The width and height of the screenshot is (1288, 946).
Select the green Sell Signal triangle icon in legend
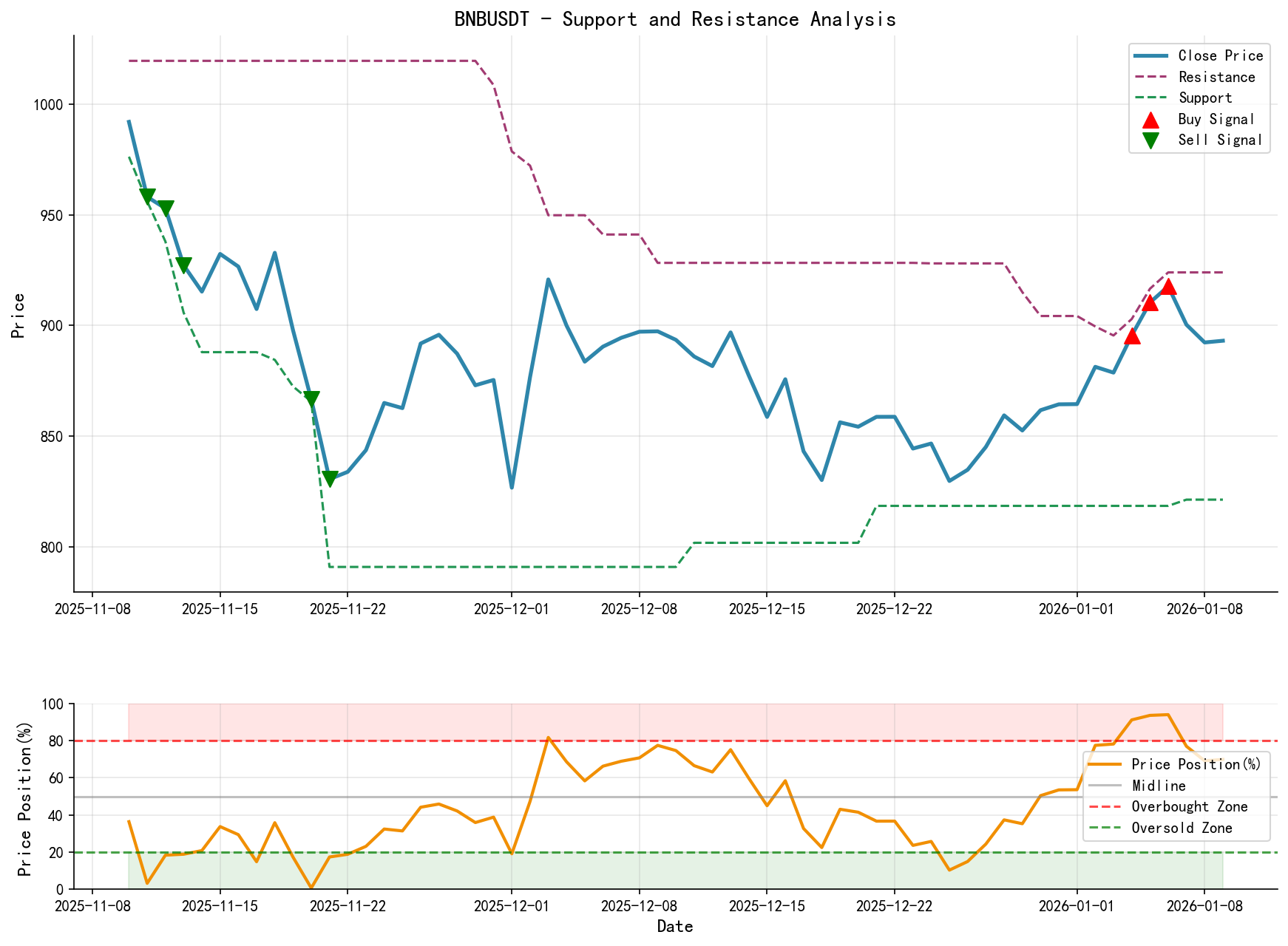[x=1150, y=140]
